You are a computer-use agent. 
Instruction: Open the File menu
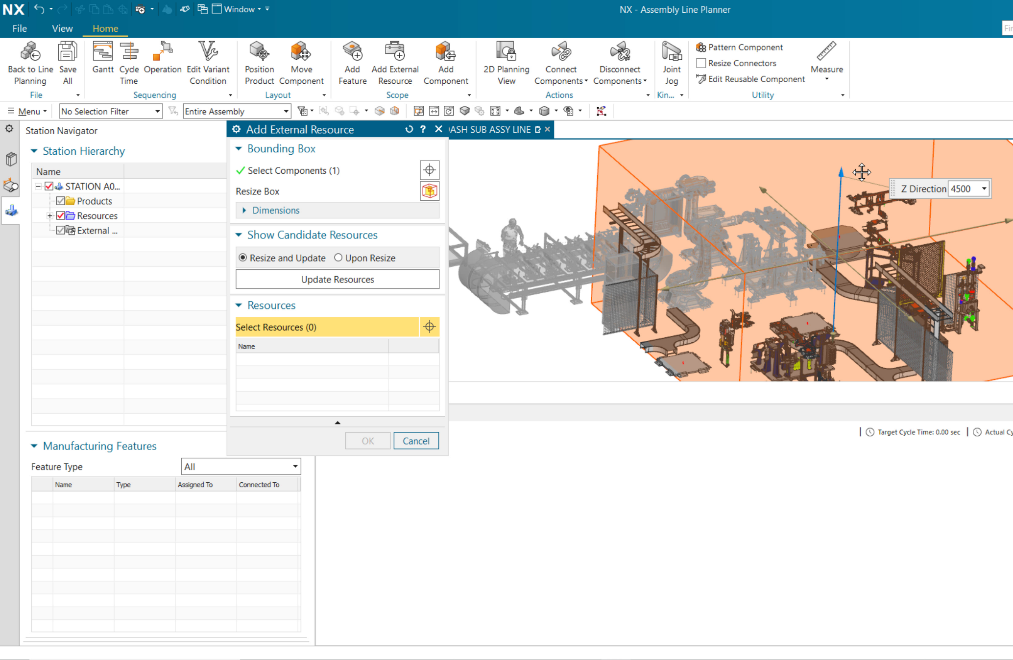pyautogui.click(x=19, y=28)
